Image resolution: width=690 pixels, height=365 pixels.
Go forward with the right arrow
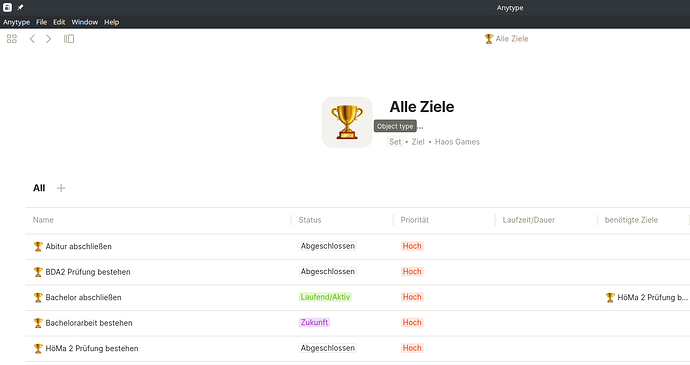(48, 39)
